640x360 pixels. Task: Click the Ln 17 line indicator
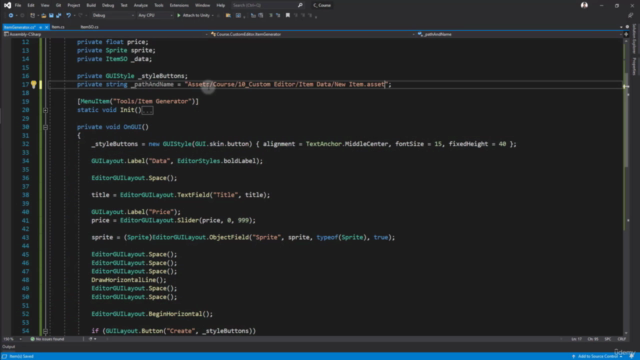tap(576, 339)
